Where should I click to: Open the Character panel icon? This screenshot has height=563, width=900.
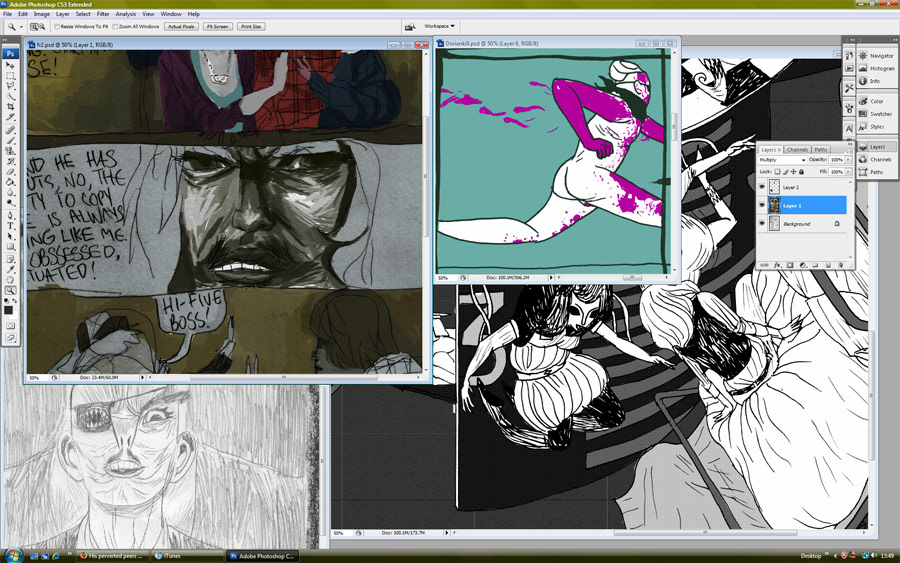click(849, 128)
